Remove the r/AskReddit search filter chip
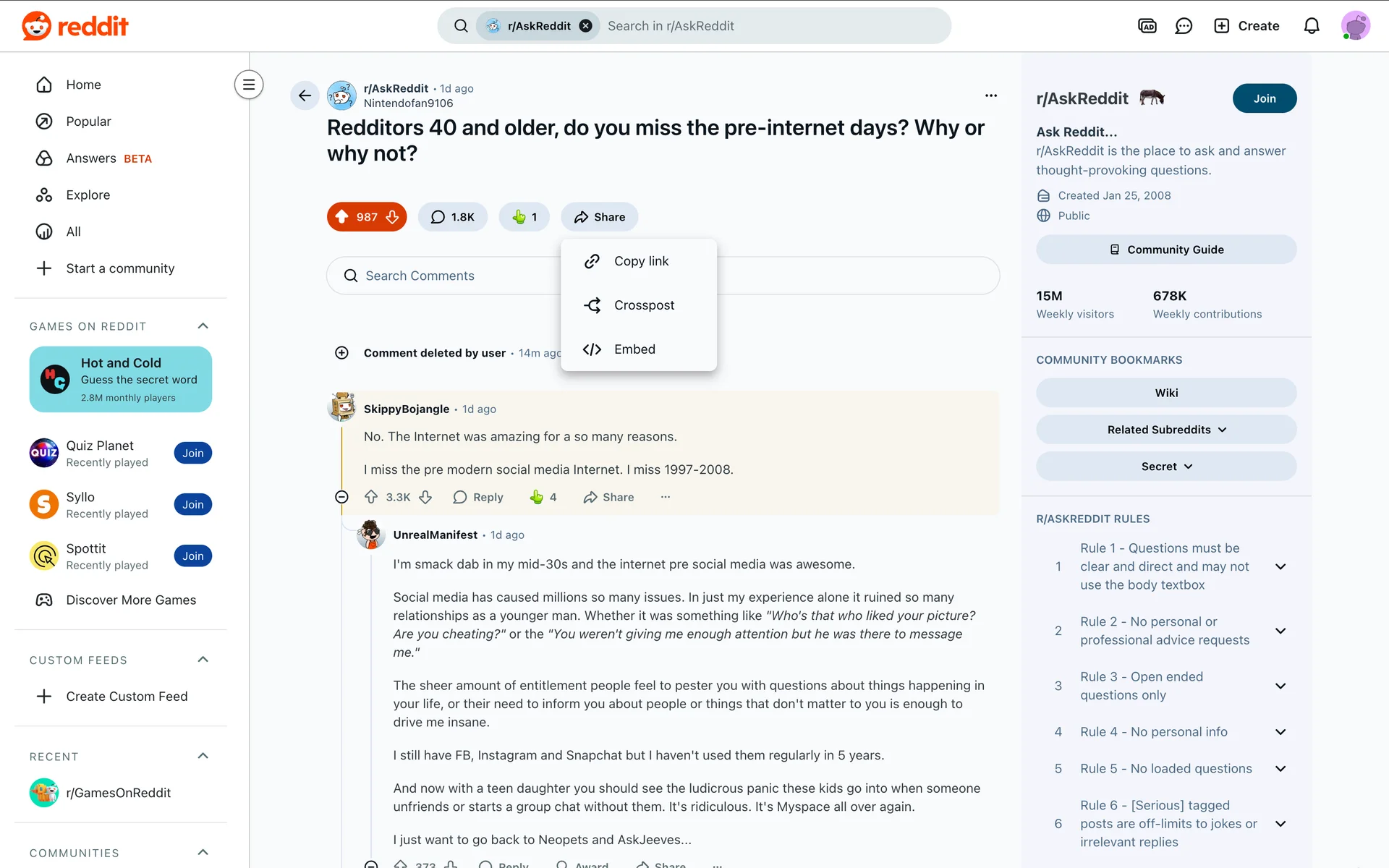 point(586,26)
